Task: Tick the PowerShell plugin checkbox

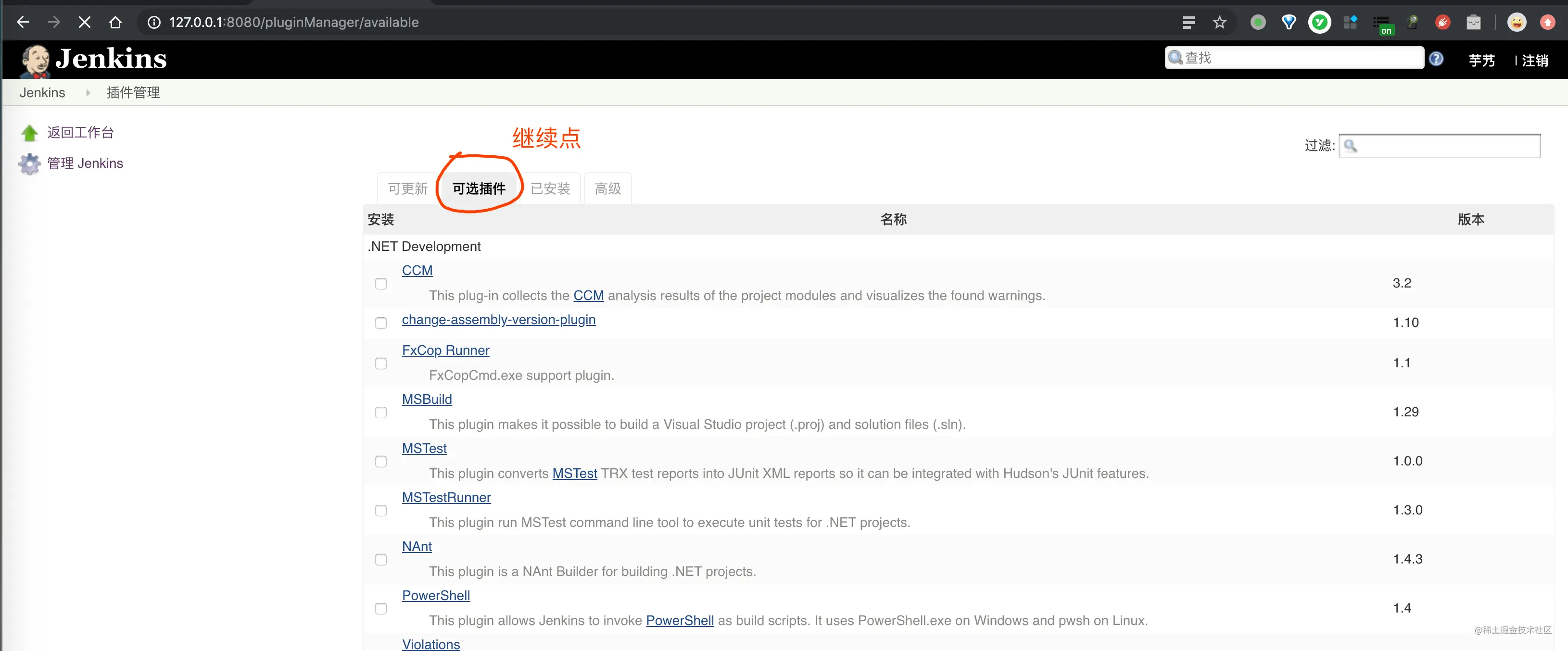Action: [381, 608]
